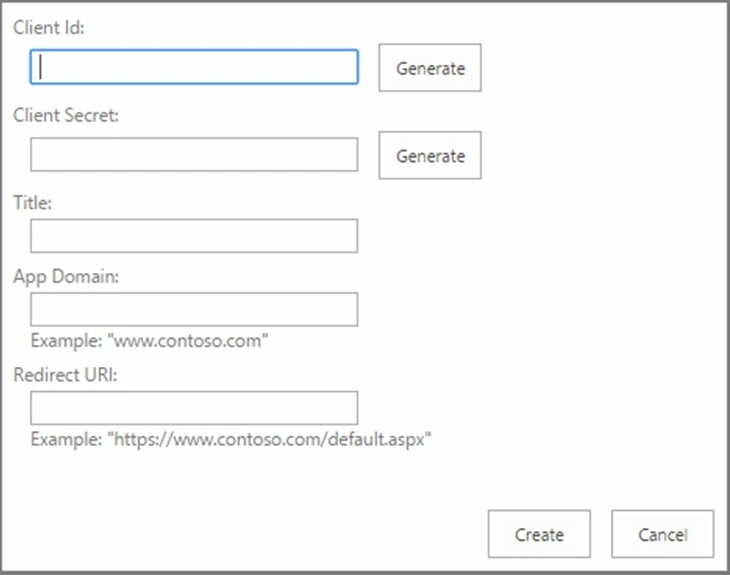Screen dimensions: 730x575
Task: Click the Generate button next to Client Id
Action: pos(430,68)
